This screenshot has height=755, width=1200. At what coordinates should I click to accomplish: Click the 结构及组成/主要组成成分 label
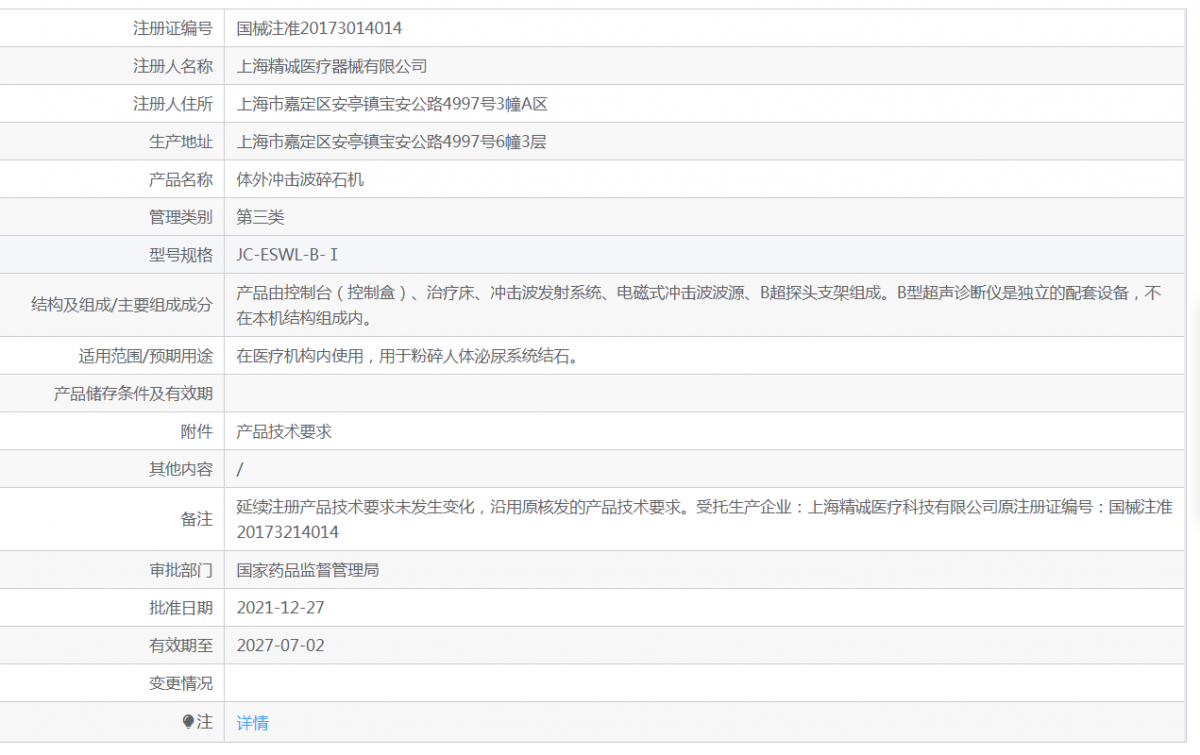pyautogui.click(x=122, y=306)
